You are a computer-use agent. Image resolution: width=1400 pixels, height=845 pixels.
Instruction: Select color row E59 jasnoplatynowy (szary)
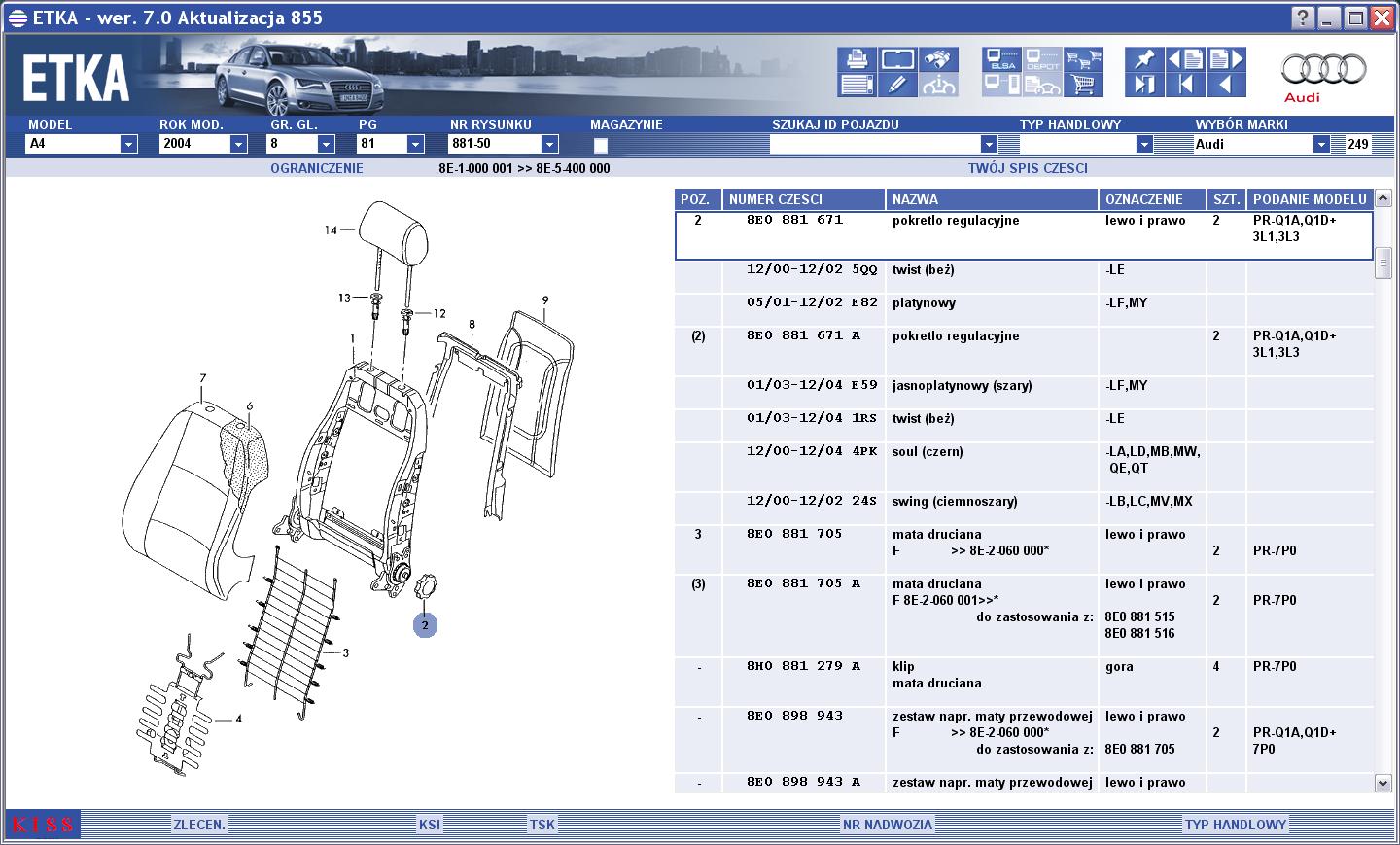1025,394
